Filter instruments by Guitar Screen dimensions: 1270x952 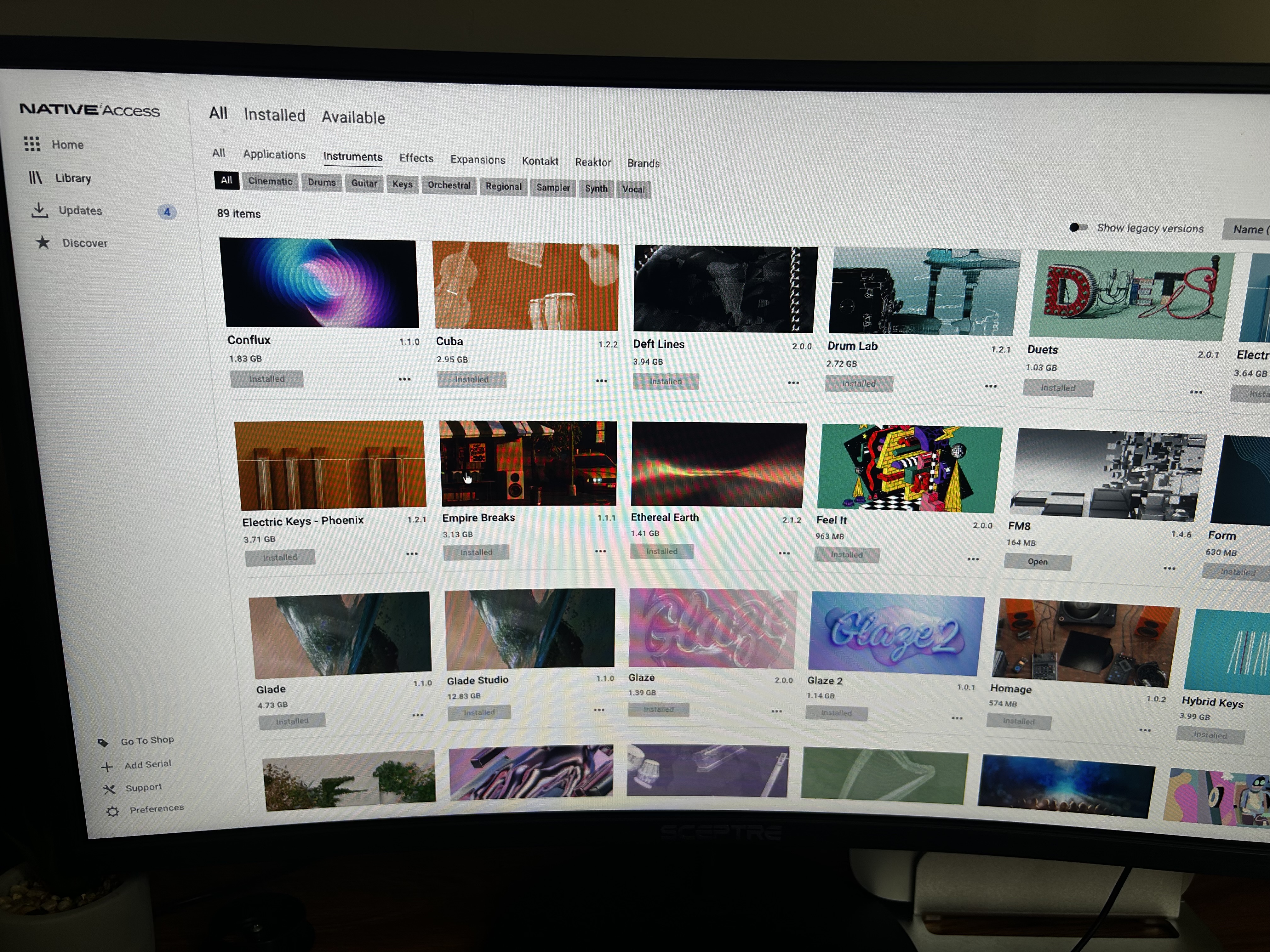point(364,184)
